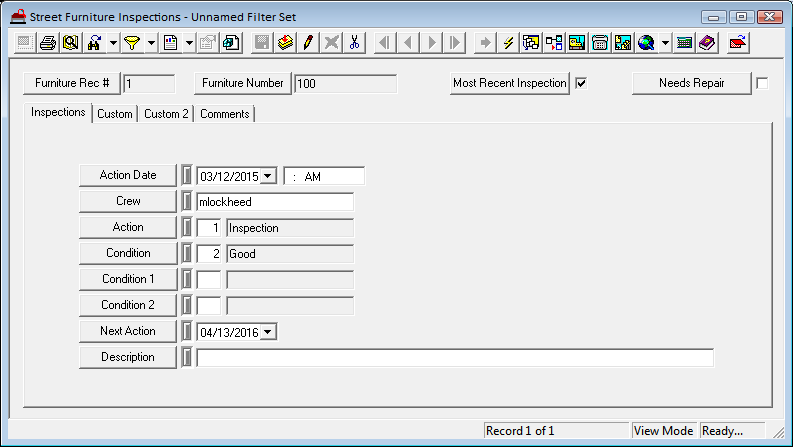Screen dimensions: 793x447
Task: Jump to the last record arrow
Action: pos(455,43)
